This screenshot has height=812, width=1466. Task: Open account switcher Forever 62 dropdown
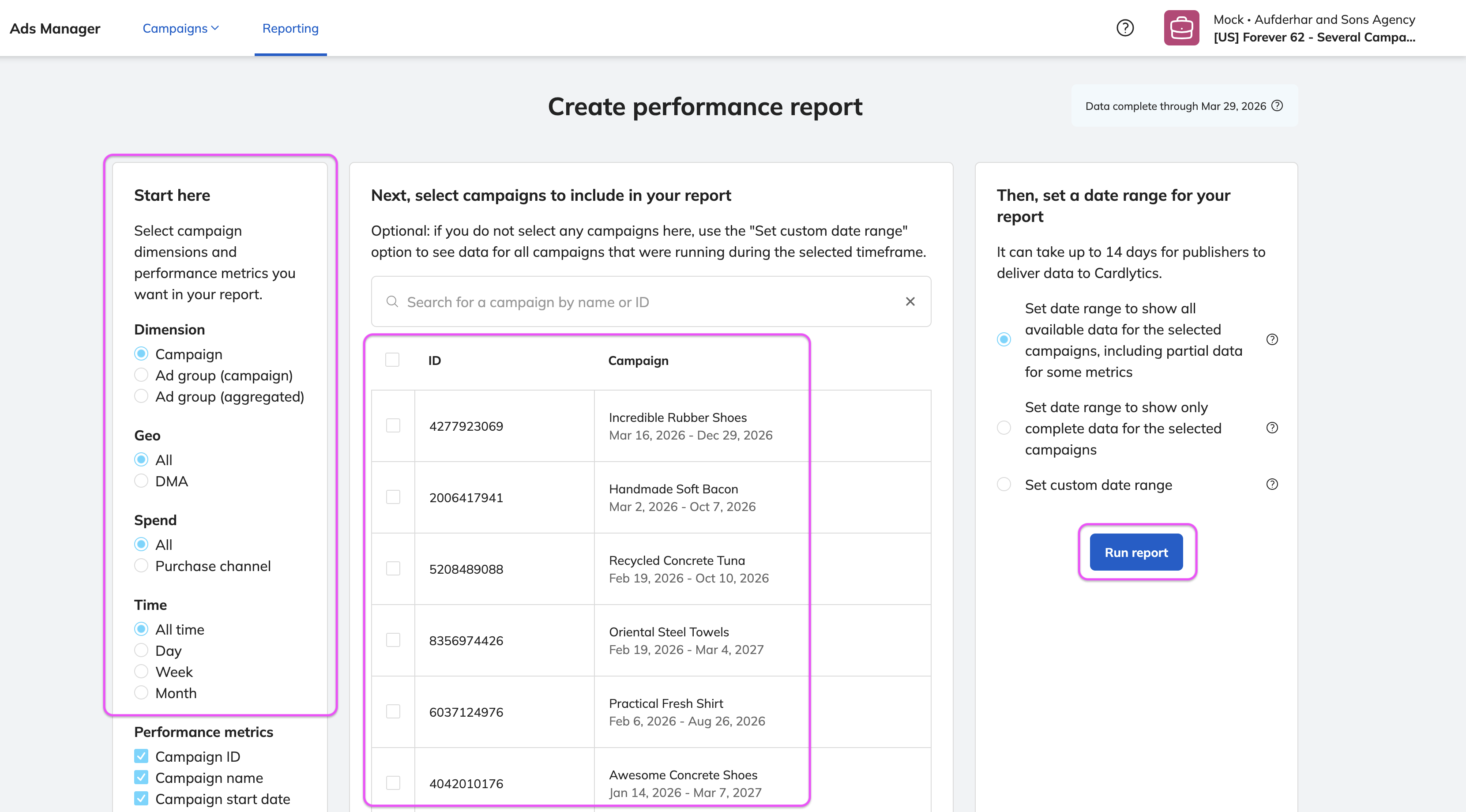1313,37
